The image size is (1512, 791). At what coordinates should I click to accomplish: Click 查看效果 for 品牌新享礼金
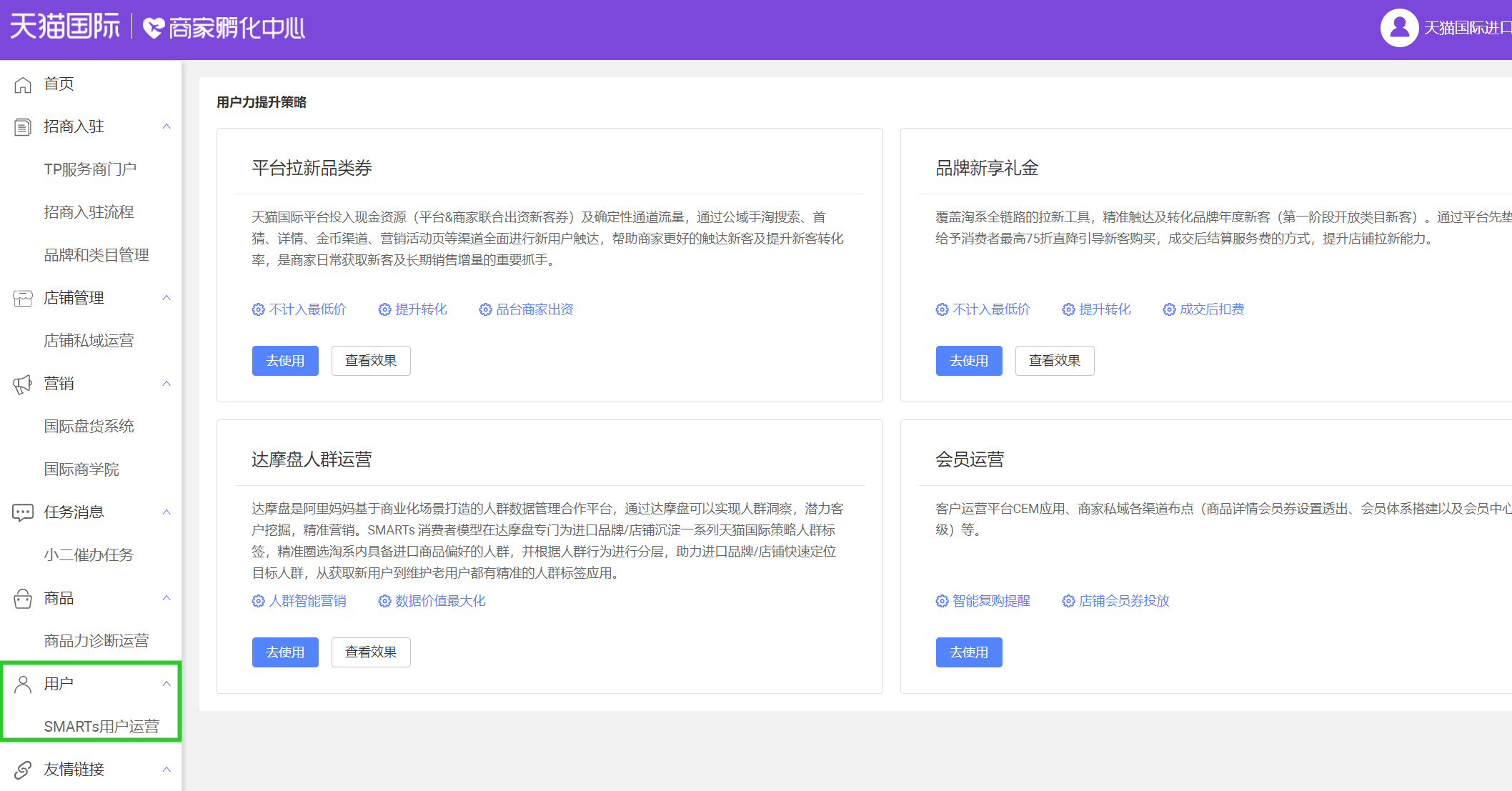(x=1055, y=361)
